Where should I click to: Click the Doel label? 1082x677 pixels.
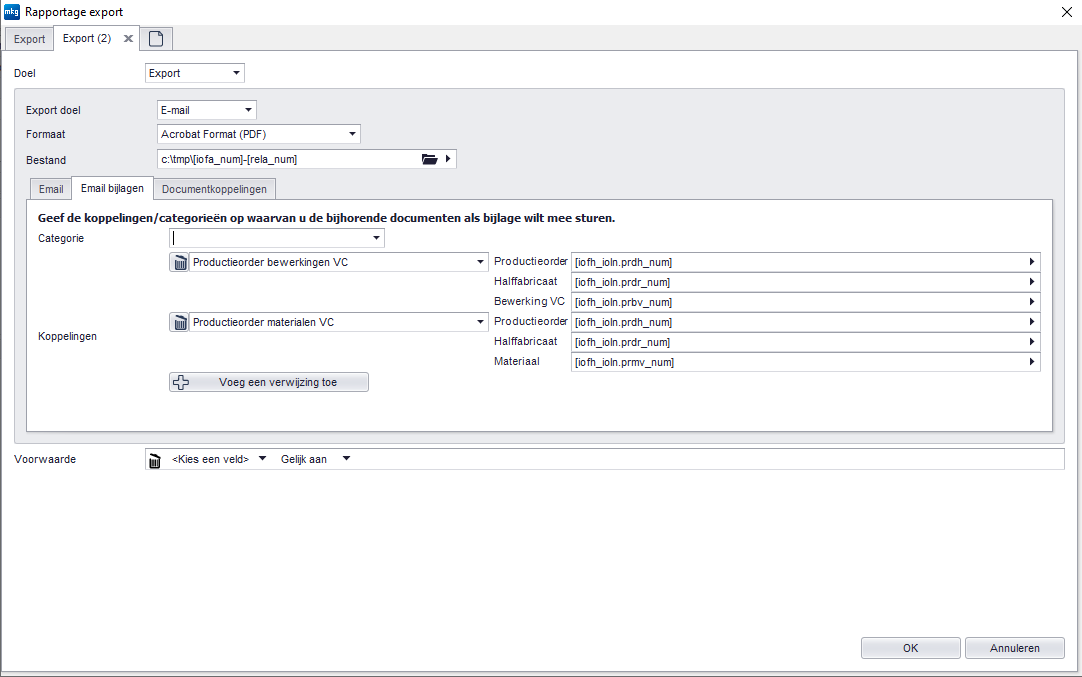pyautogui.click(x=25, y=73)
